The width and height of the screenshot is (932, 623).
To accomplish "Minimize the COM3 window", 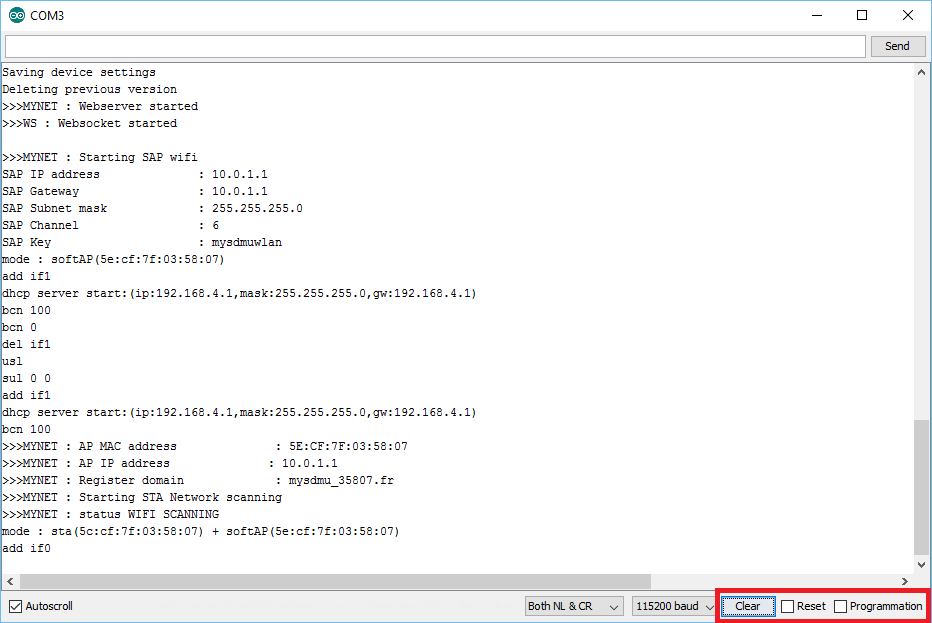I will click(x=817, y=15).
